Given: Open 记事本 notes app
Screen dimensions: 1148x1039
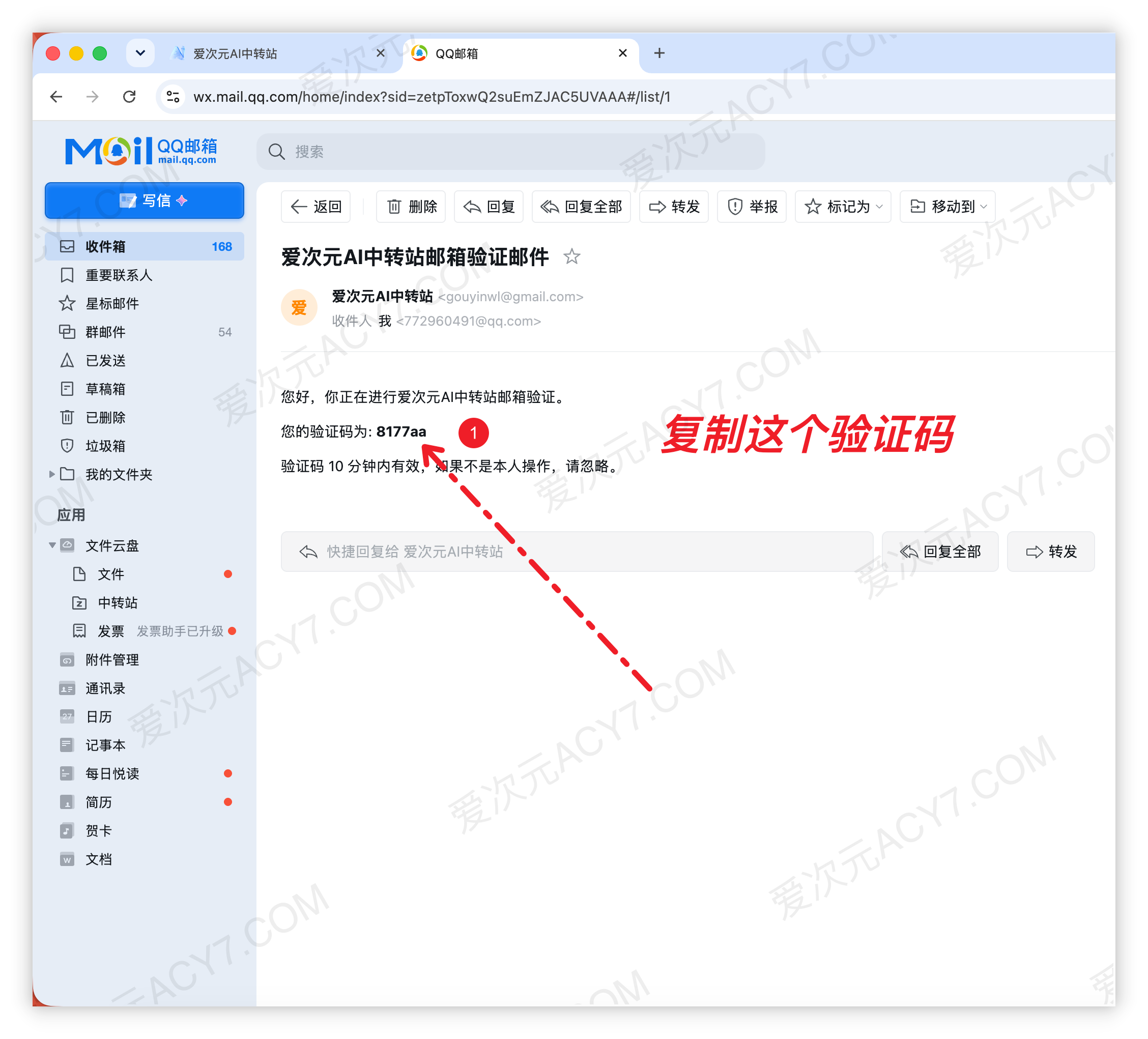Looking at the screenshot, I should click(145, 745).
